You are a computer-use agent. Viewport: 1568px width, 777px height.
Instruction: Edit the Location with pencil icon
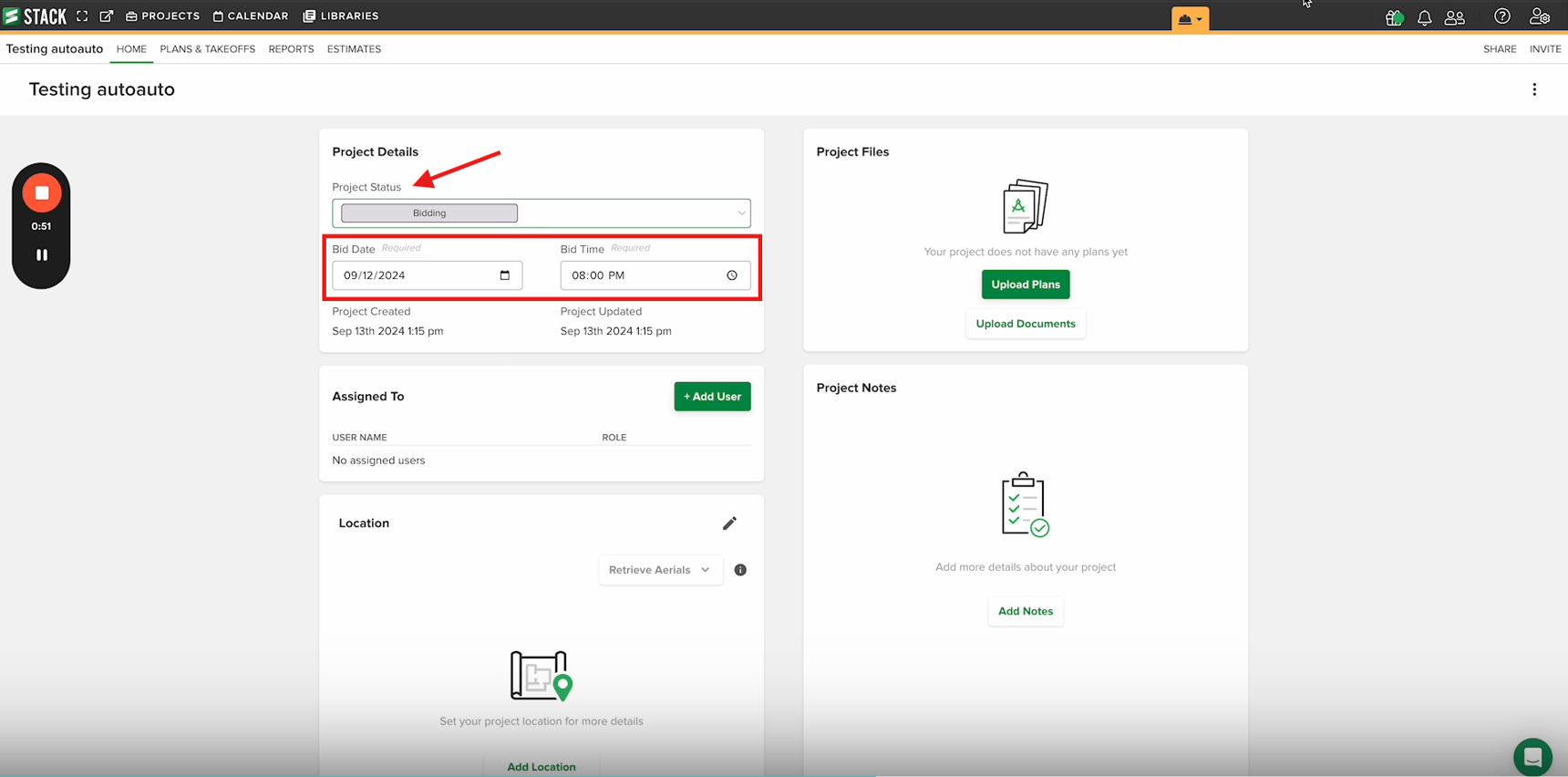(729, 523)
